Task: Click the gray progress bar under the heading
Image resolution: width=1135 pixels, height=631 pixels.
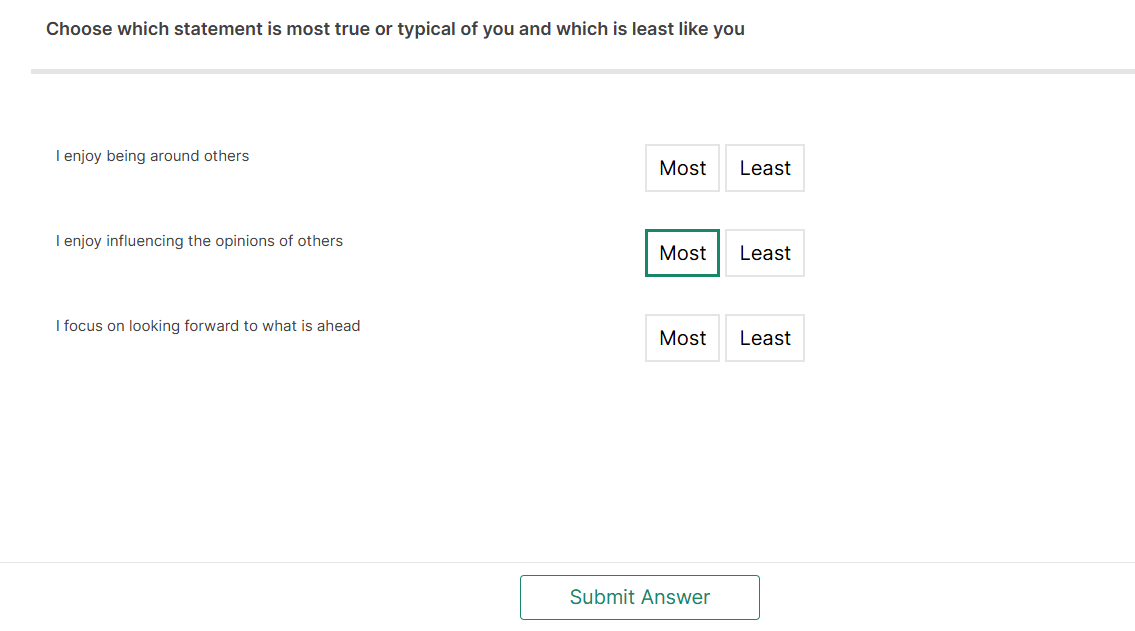Action: point(582,71)
